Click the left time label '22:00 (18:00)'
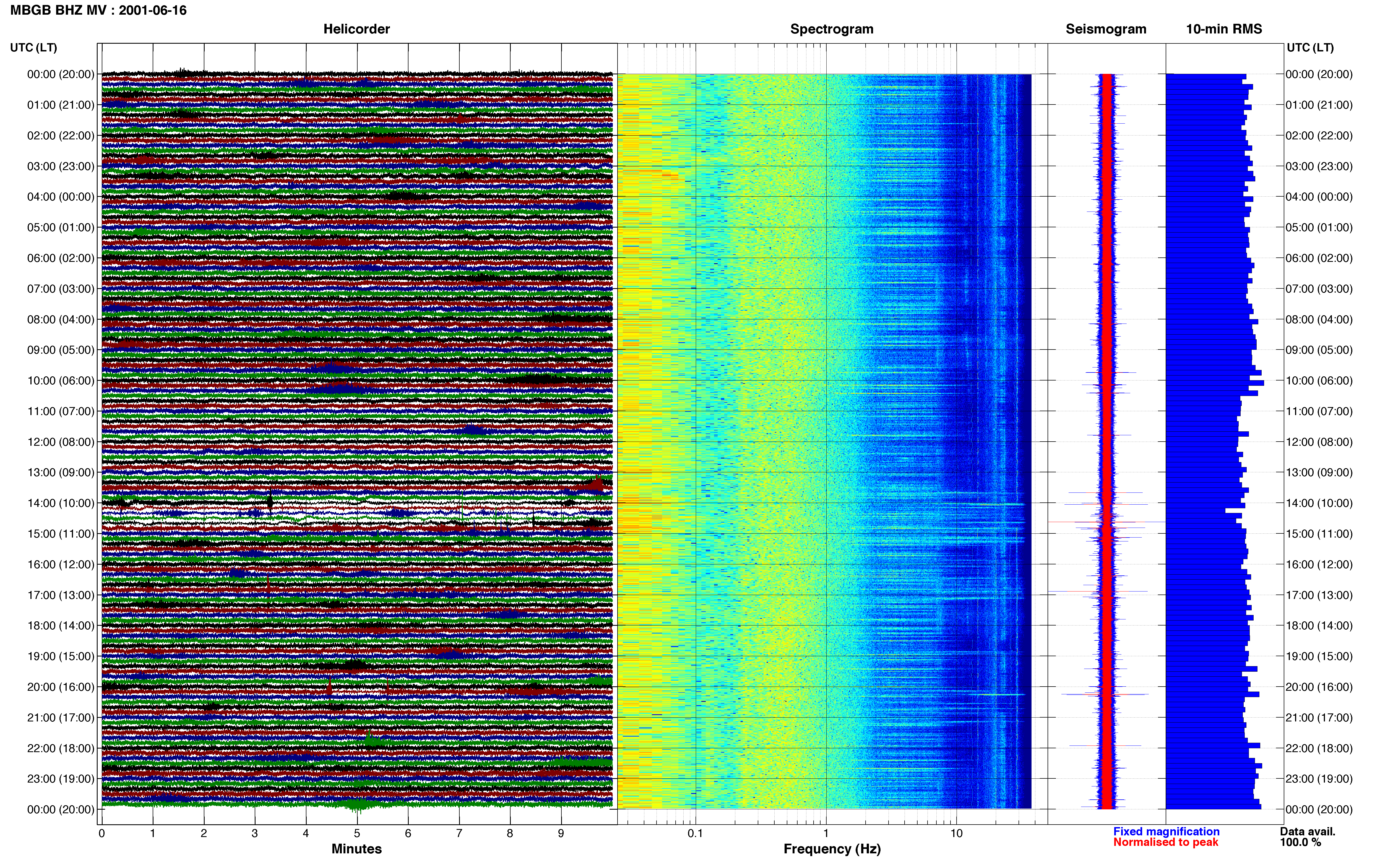Viewport: 1388px width, 868px height. (61, 748)
